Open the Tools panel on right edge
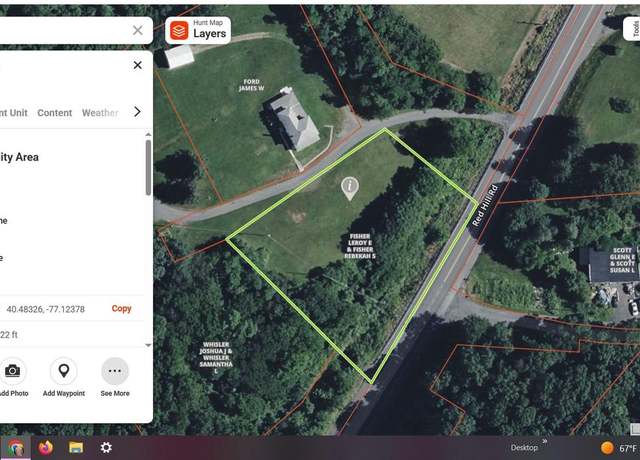The image size is (640, 460). (634, 29)
